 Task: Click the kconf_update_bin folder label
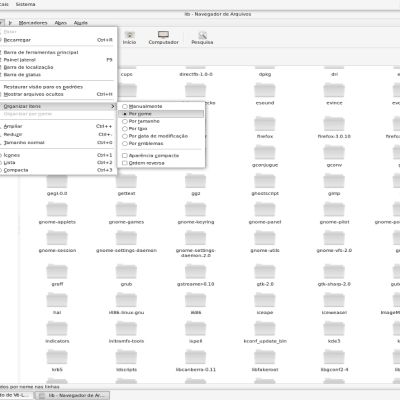click(x=265, y=341)
